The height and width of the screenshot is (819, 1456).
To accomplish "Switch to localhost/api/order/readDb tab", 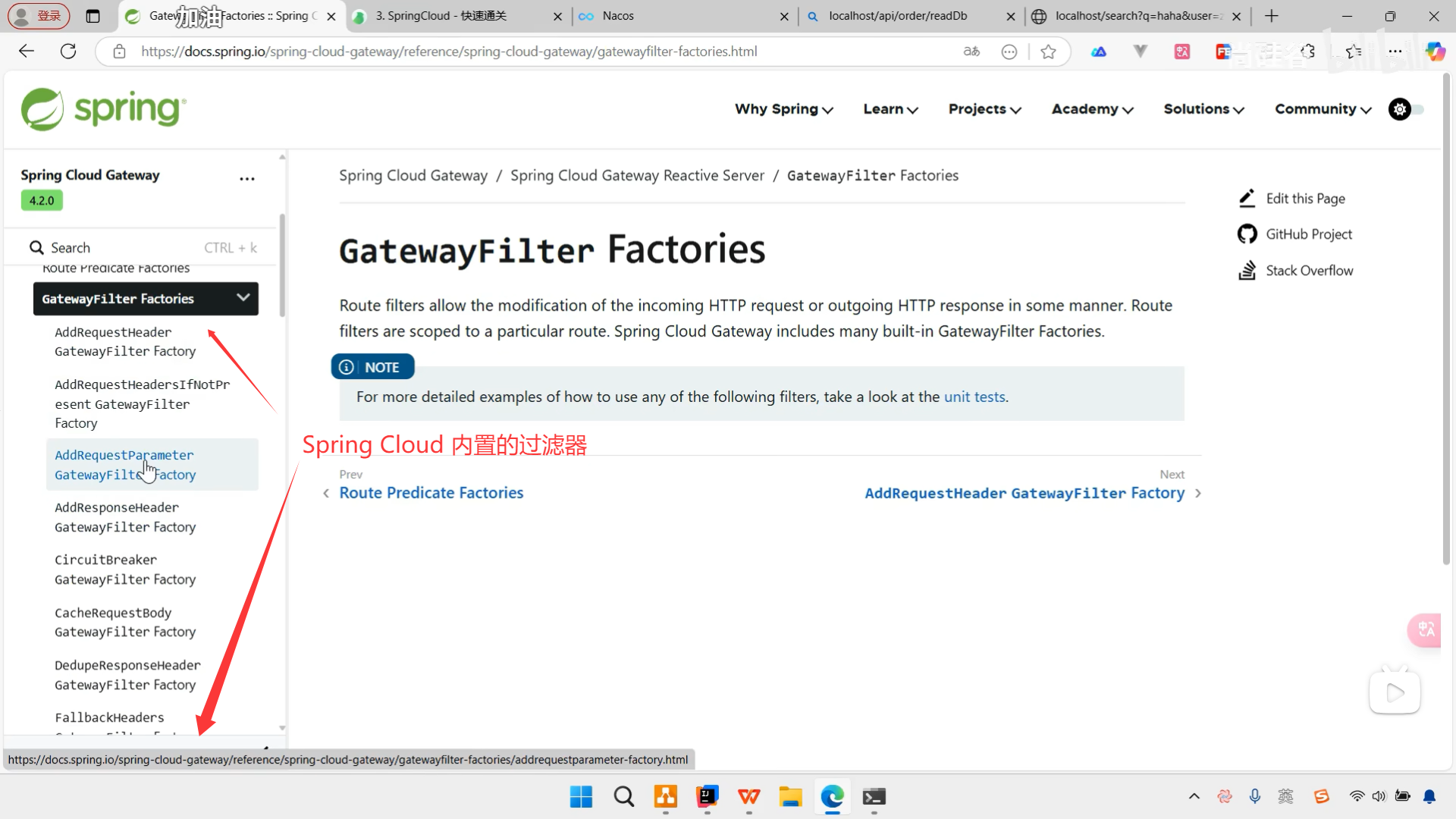I will [x=898, y=16].
